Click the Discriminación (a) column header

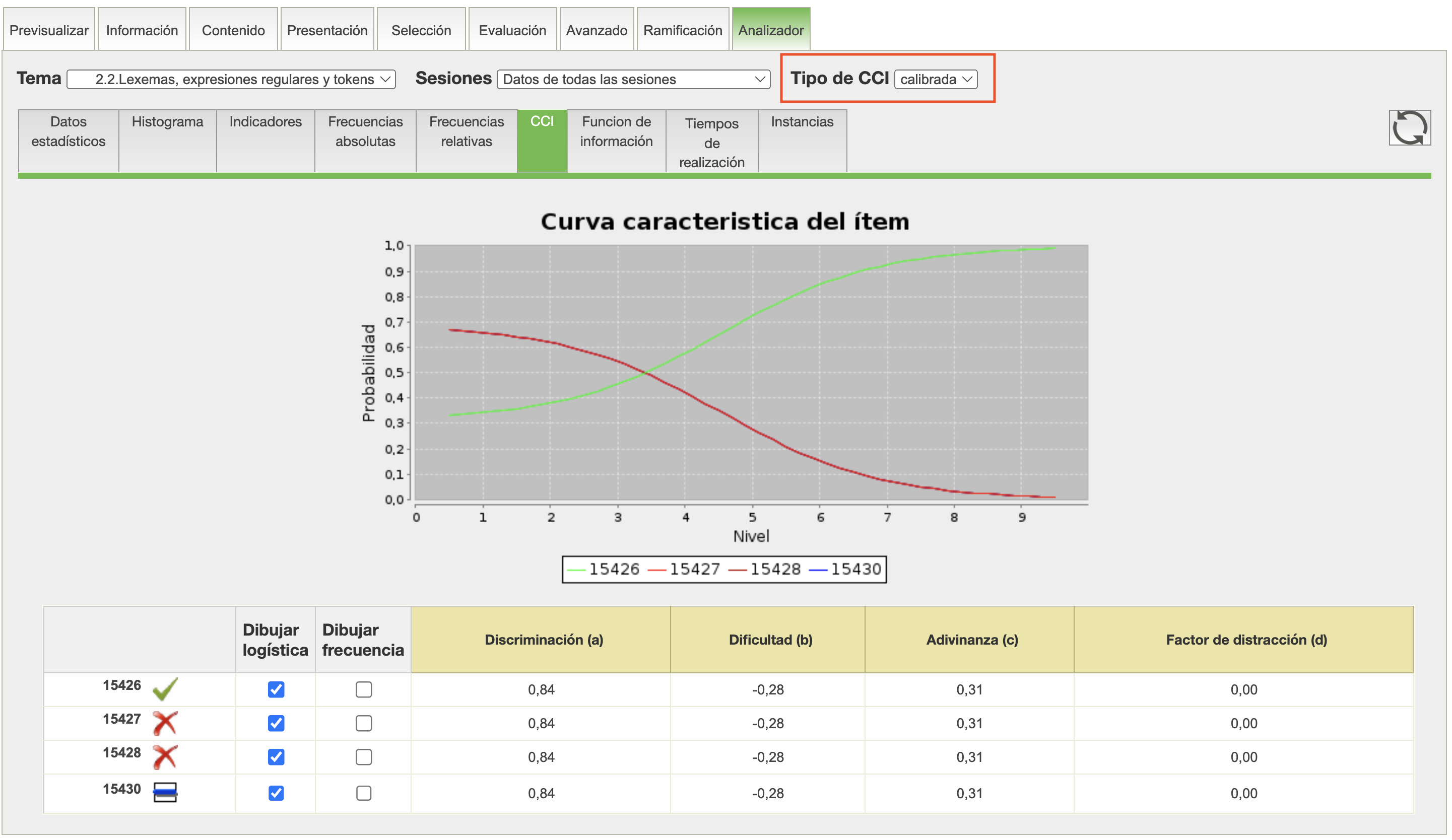coord(543,640)
